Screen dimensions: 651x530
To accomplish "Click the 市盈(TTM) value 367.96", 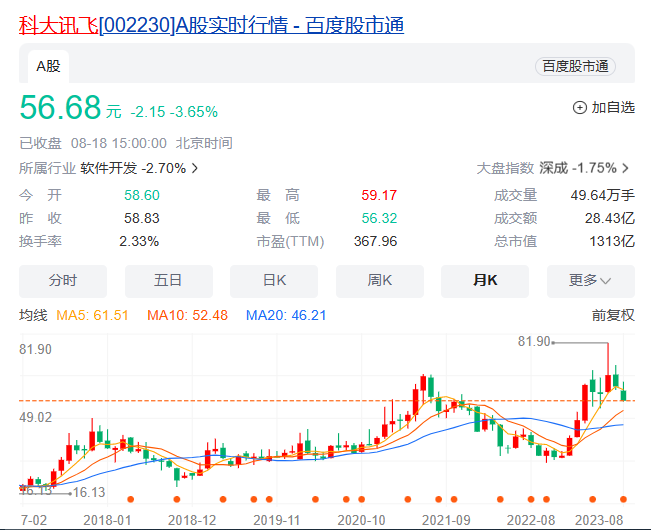I will point(375,242).
